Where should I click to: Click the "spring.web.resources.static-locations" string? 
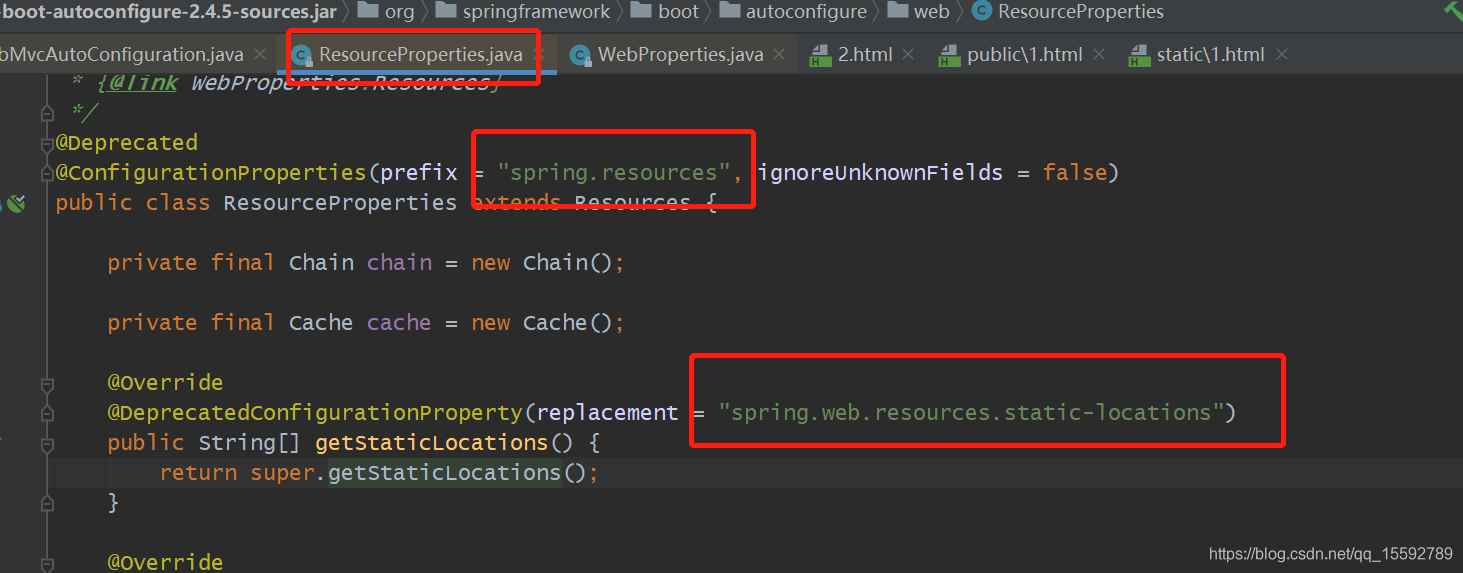coord(971,413)
